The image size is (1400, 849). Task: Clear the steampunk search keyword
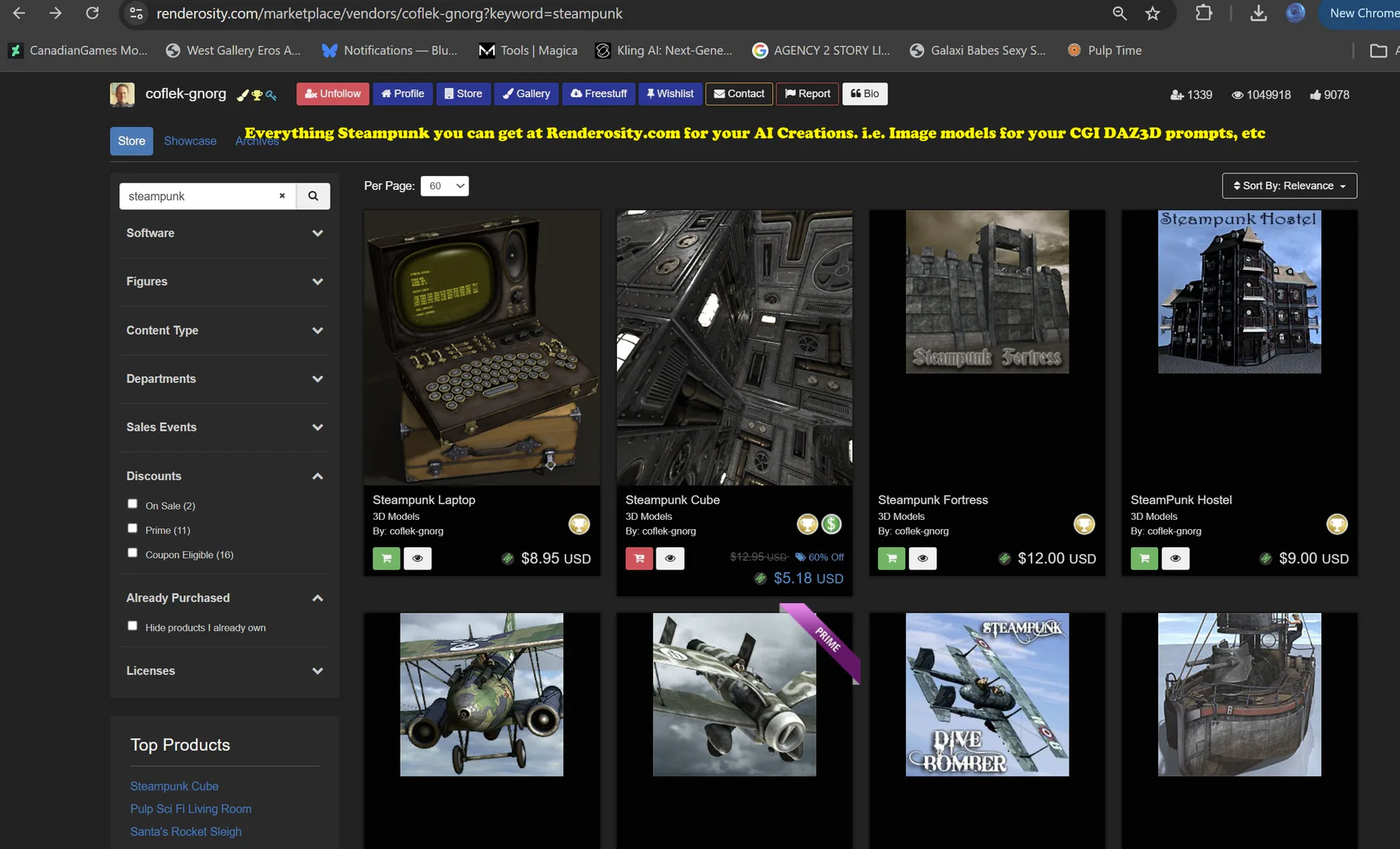(282, 196)
